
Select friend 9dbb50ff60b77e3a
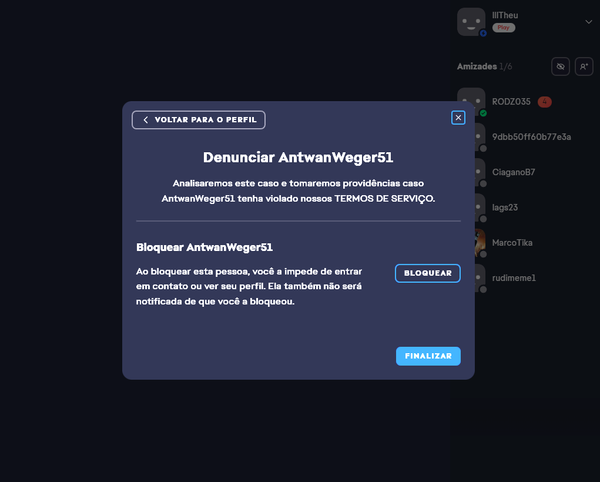point(531,137)
